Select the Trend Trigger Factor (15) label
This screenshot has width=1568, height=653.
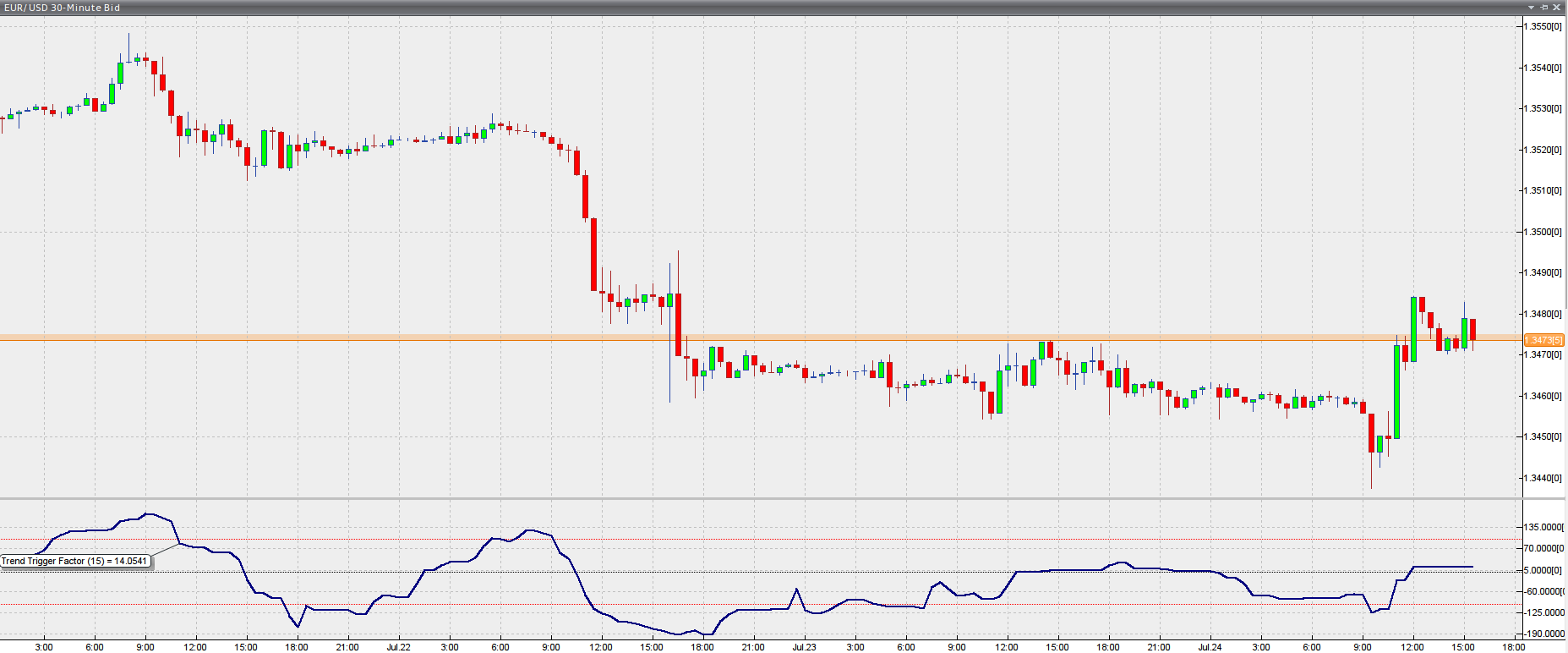click(74, 561)
